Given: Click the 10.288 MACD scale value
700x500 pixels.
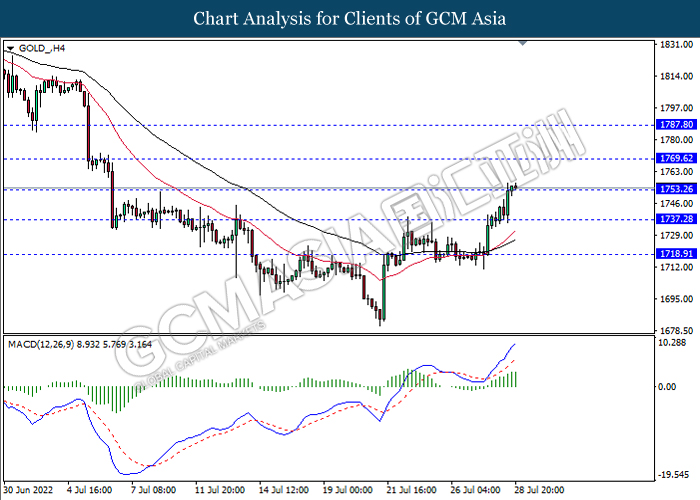Looking at the screenshot, I should 673,342.
